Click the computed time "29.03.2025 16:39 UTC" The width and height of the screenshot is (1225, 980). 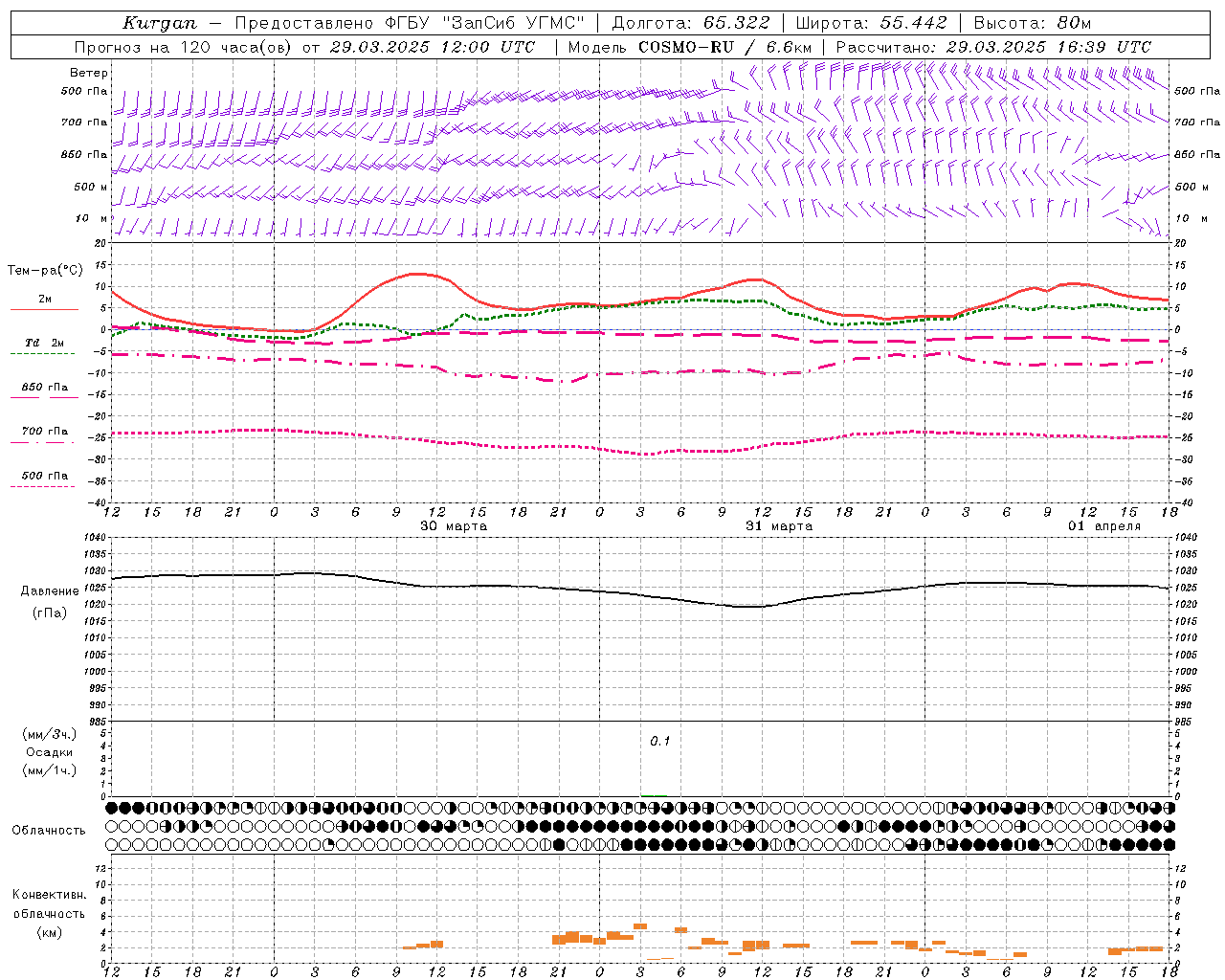point(1048,47)
